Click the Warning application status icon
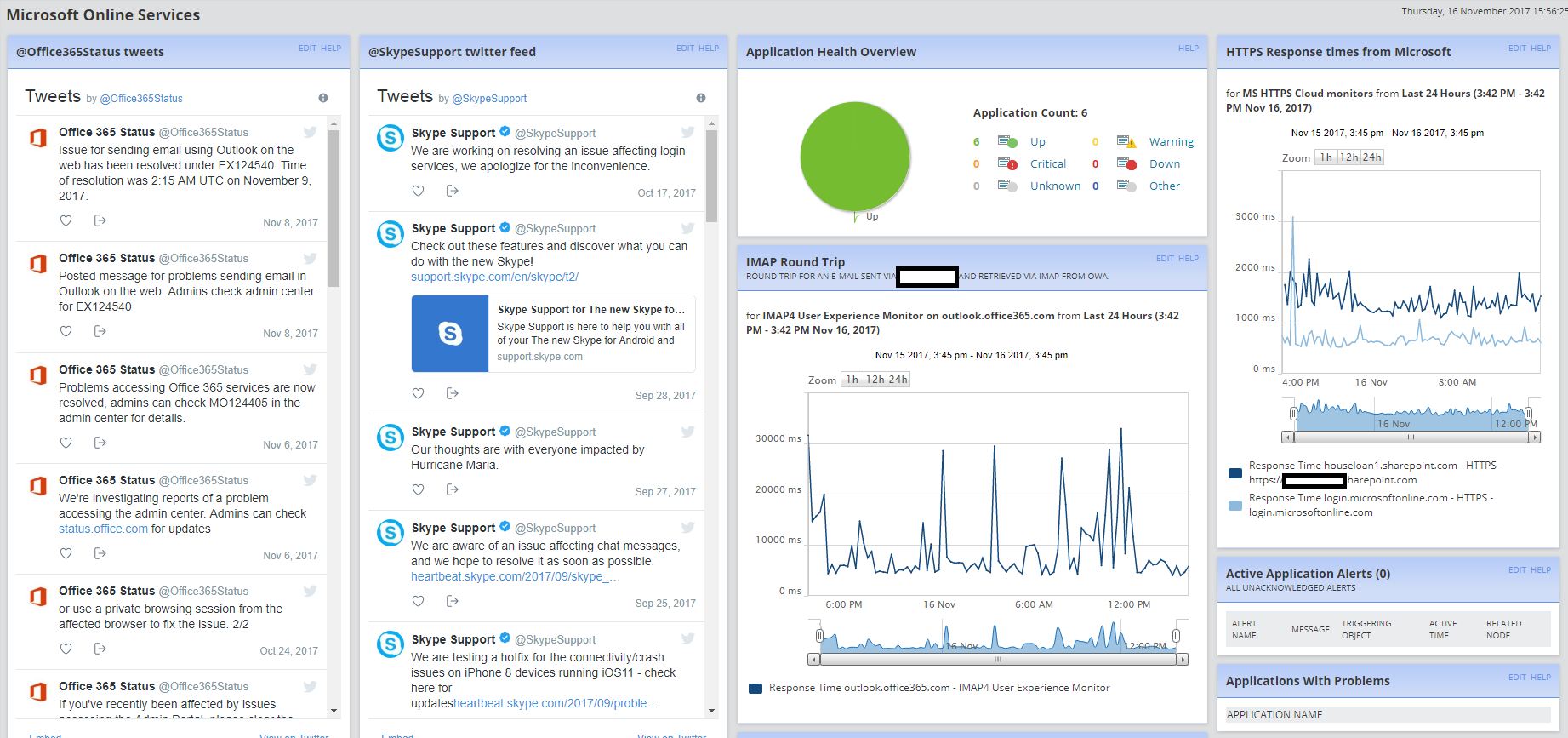The height and width of the screenshot is (738, 1568). 1127,141
